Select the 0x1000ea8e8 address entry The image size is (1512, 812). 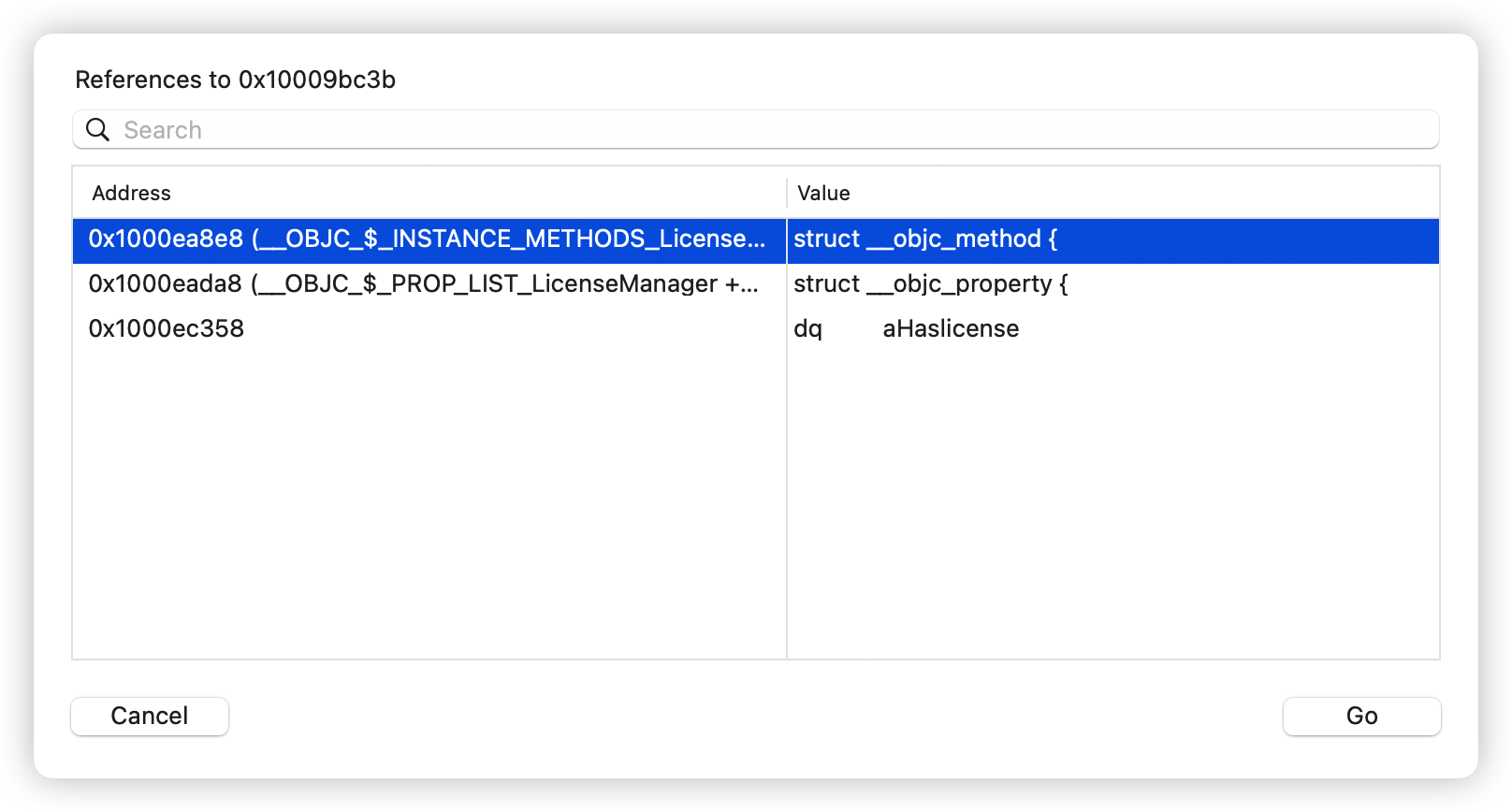click(x=166, y=239)
